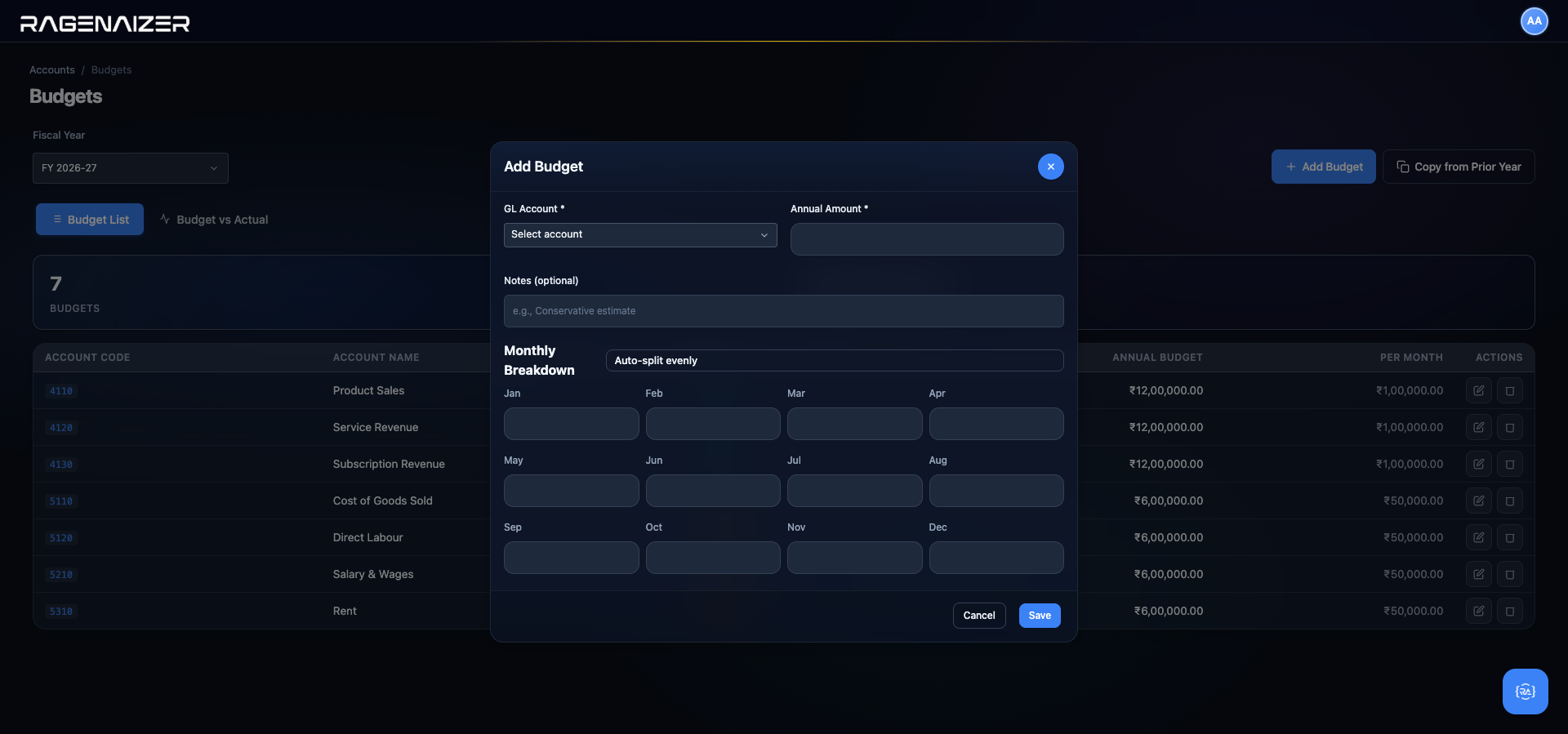This screenshot has height=734, width=1568.
Task: Edit the Subscription Revenue budget row
Action: pyautogui.click(x=1479, y=465)
